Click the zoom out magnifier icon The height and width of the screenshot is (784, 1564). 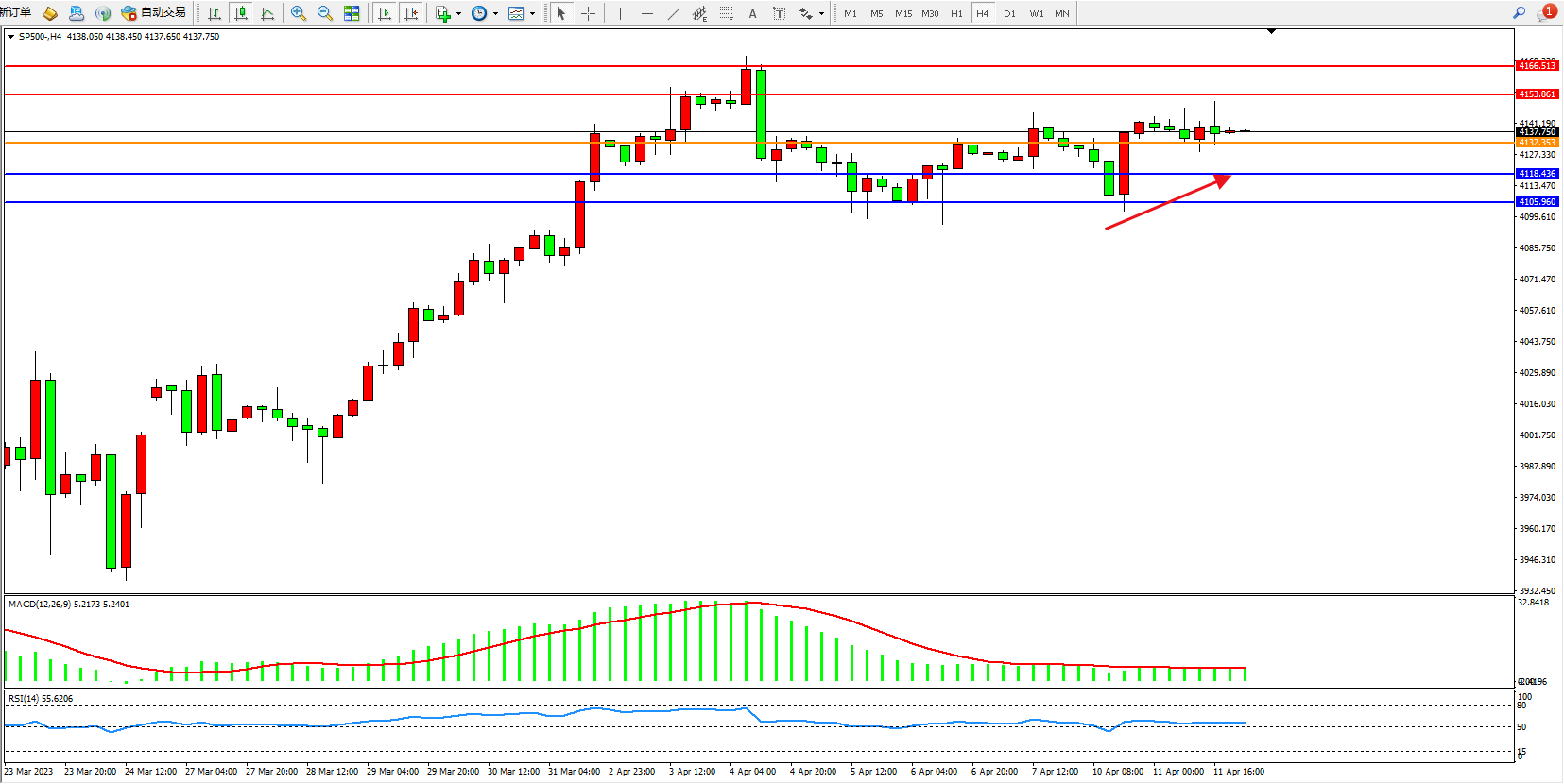(x=325, y=13)
